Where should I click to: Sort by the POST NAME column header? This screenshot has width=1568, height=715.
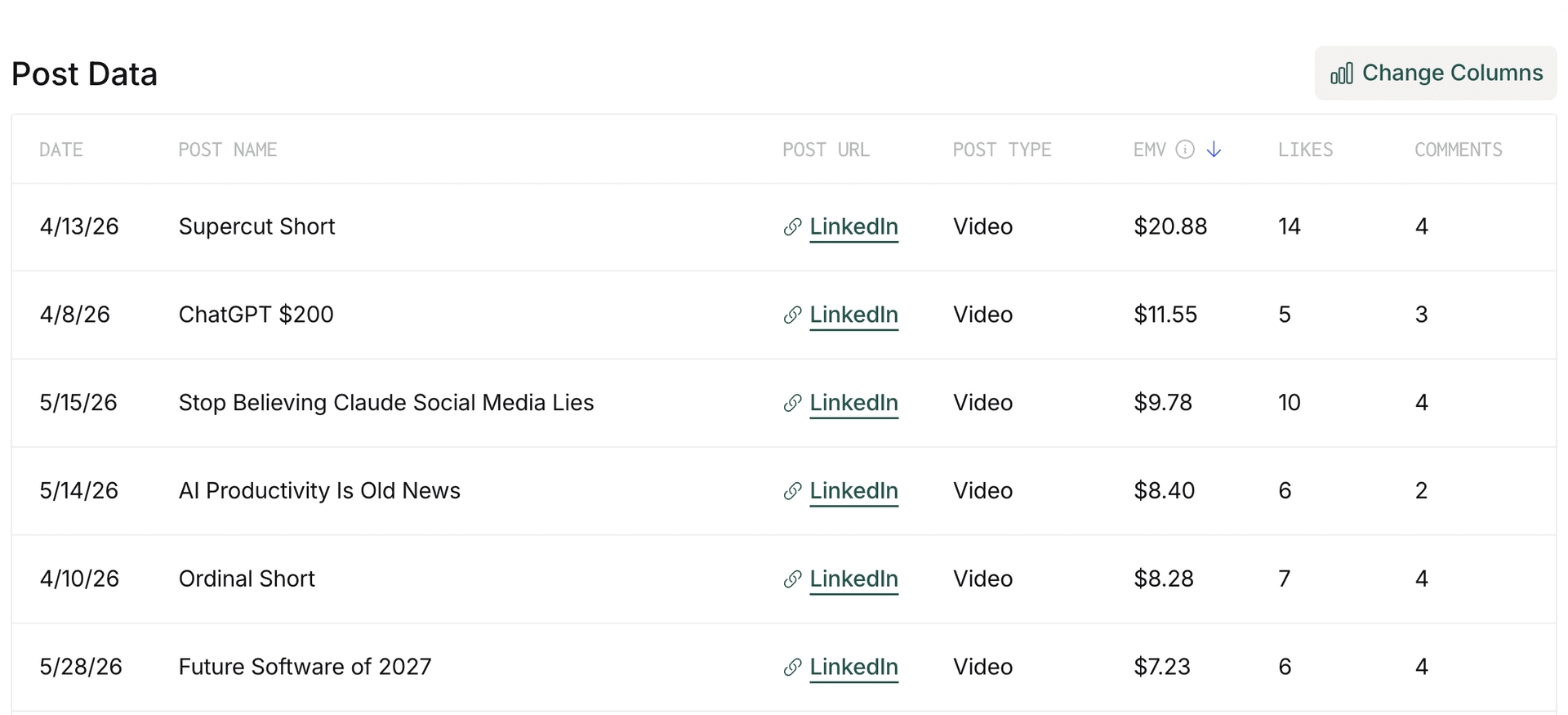(228, 150)
